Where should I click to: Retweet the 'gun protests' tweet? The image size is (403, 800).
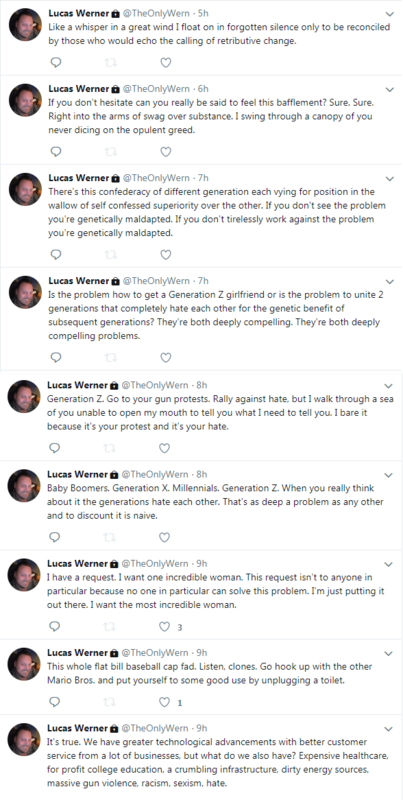click(x=110, y=448)
